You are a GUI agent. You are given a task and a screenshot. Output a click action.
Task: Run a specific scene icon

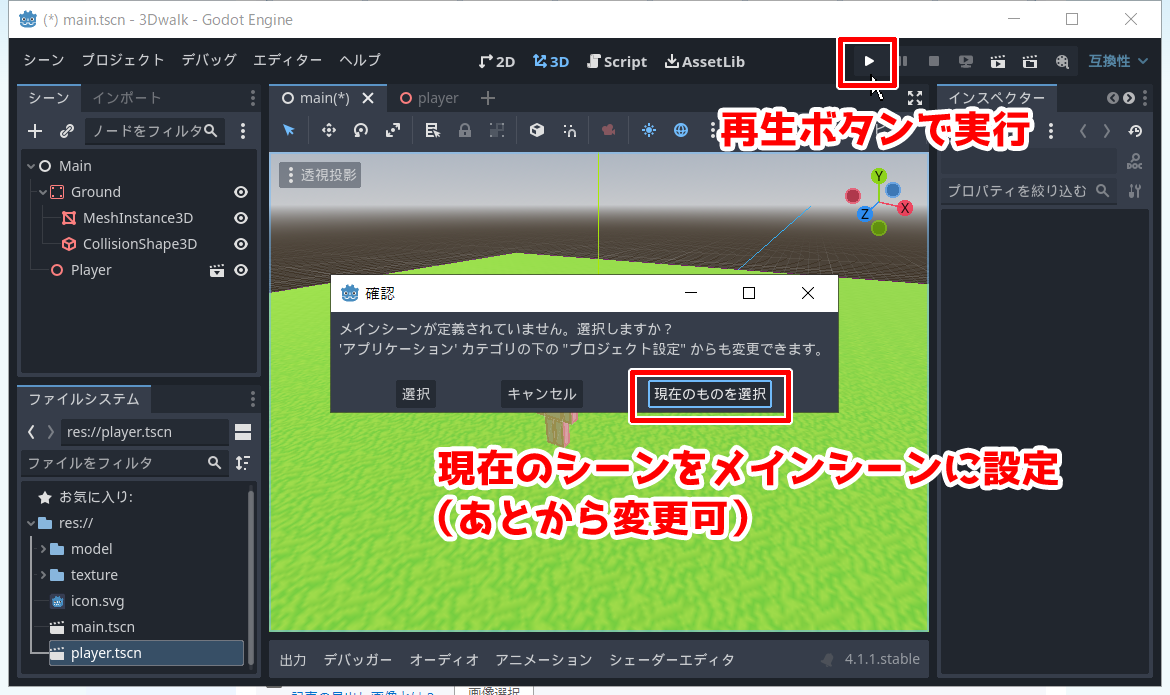pos(1030,61)
